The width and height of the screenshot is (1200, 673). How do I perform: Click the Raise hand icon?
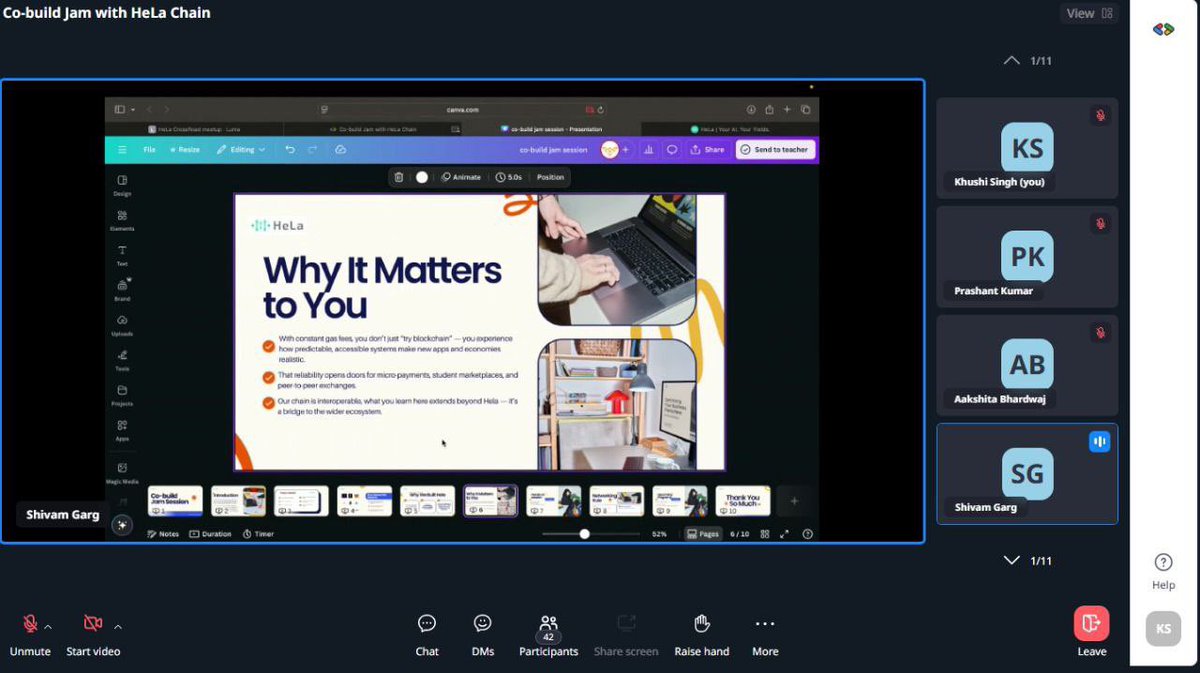click(702, 624)
